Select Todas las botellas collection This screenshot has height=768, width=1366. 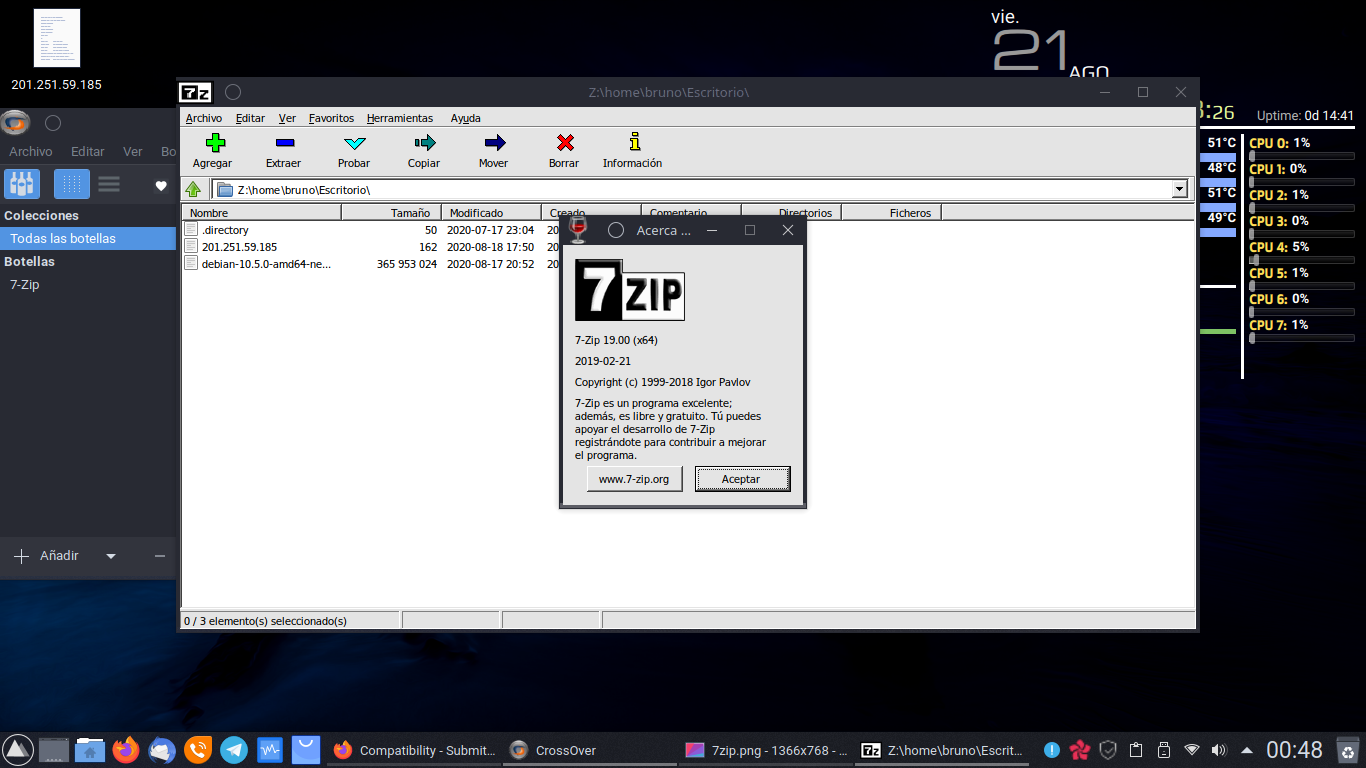coord(88,239)
